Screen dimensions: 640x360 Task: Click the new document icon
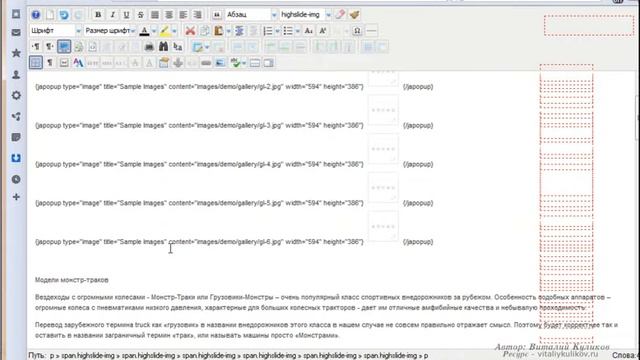pyautogui.click(x=50, y=15)
